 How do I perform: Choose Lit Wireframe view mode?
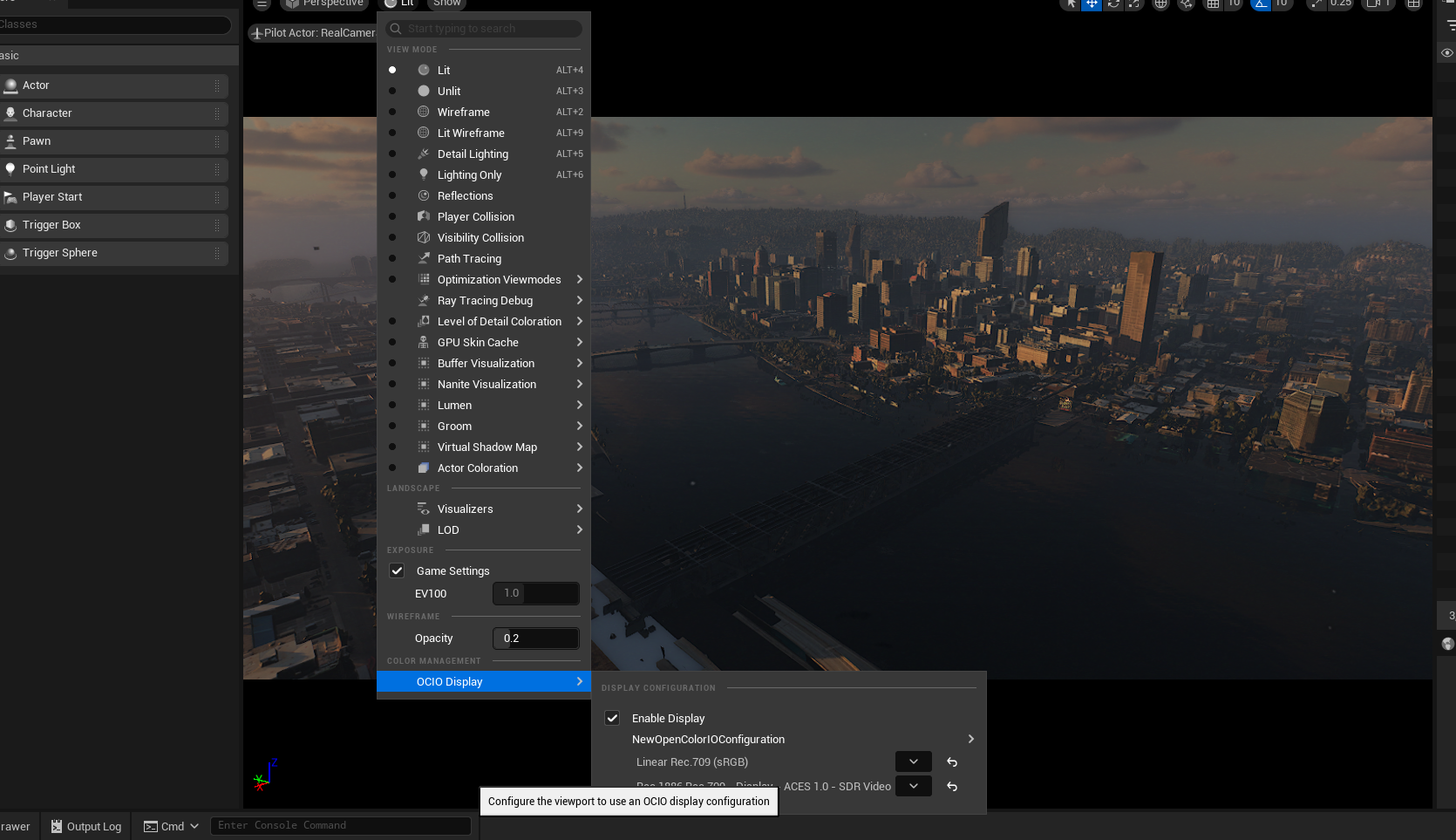[x=484, y=133]
